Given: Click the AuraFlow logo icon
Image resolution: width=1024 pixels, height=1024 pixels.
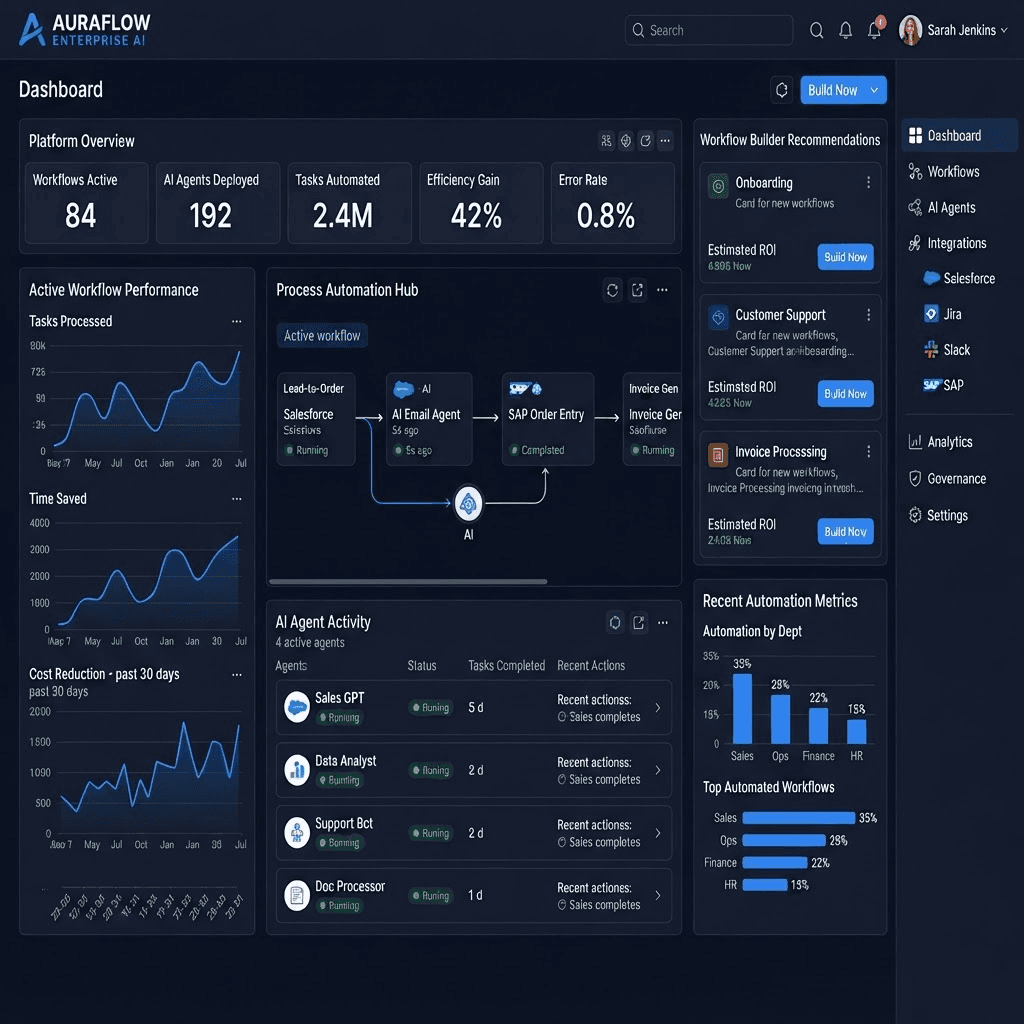Looking at the screenshot, I should pos(32,30).
